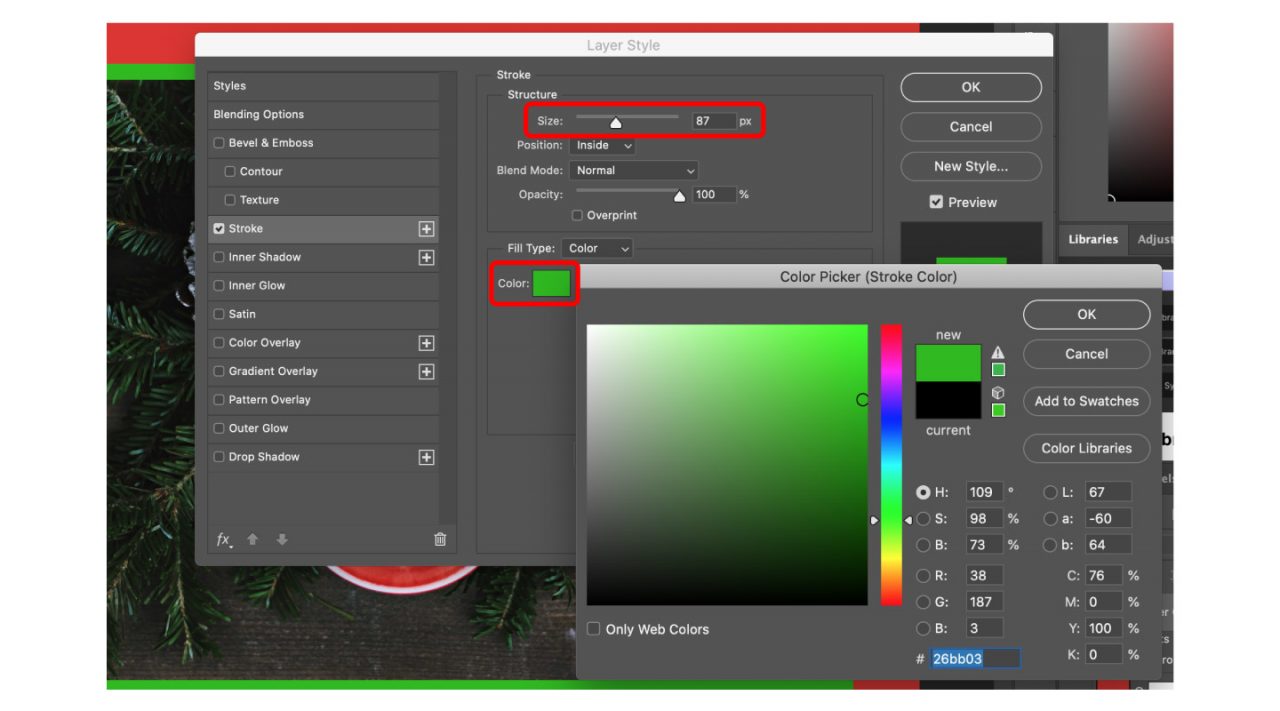Screen dimensions: 1280x711
Task: Open Color Libraries
Action: coord(1086,448)
